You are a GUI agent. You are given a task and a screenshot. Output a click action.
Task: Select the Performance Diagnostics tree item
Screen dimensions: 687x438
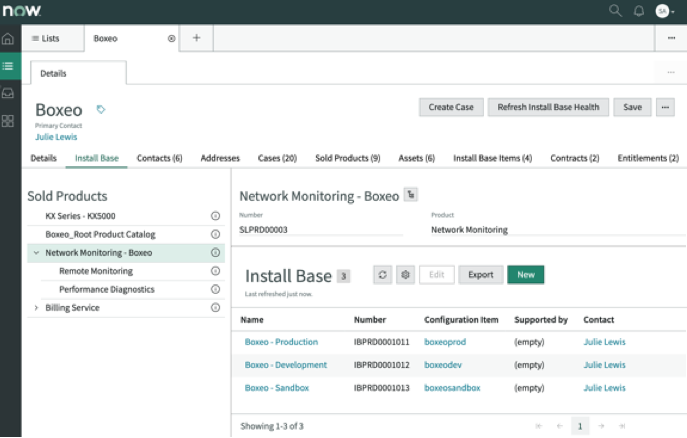133,290
